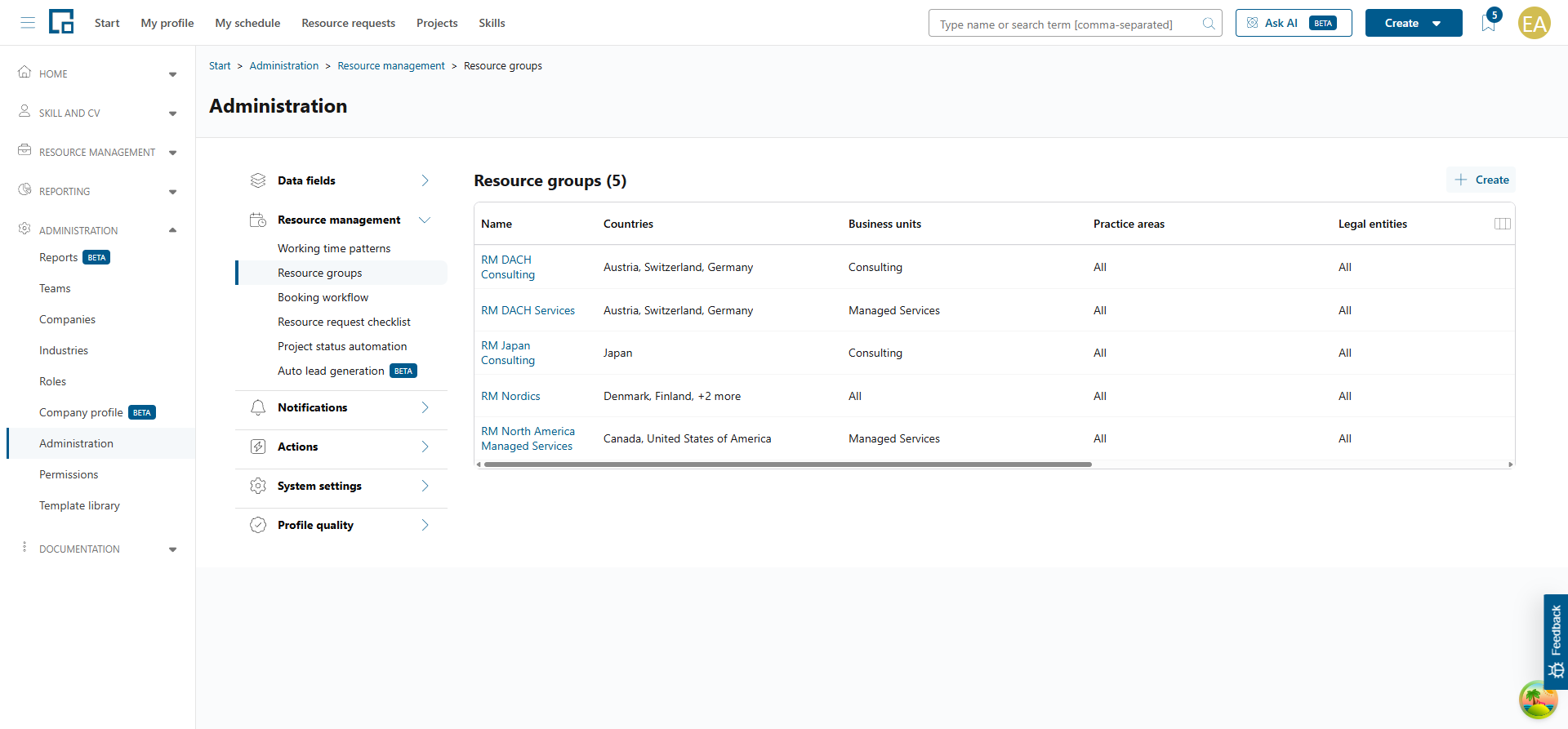Screen dimensions: 1568x729
Task: Open the Create dropdown in top bar
Action: pyautogui.click(x=1414, y=23)
